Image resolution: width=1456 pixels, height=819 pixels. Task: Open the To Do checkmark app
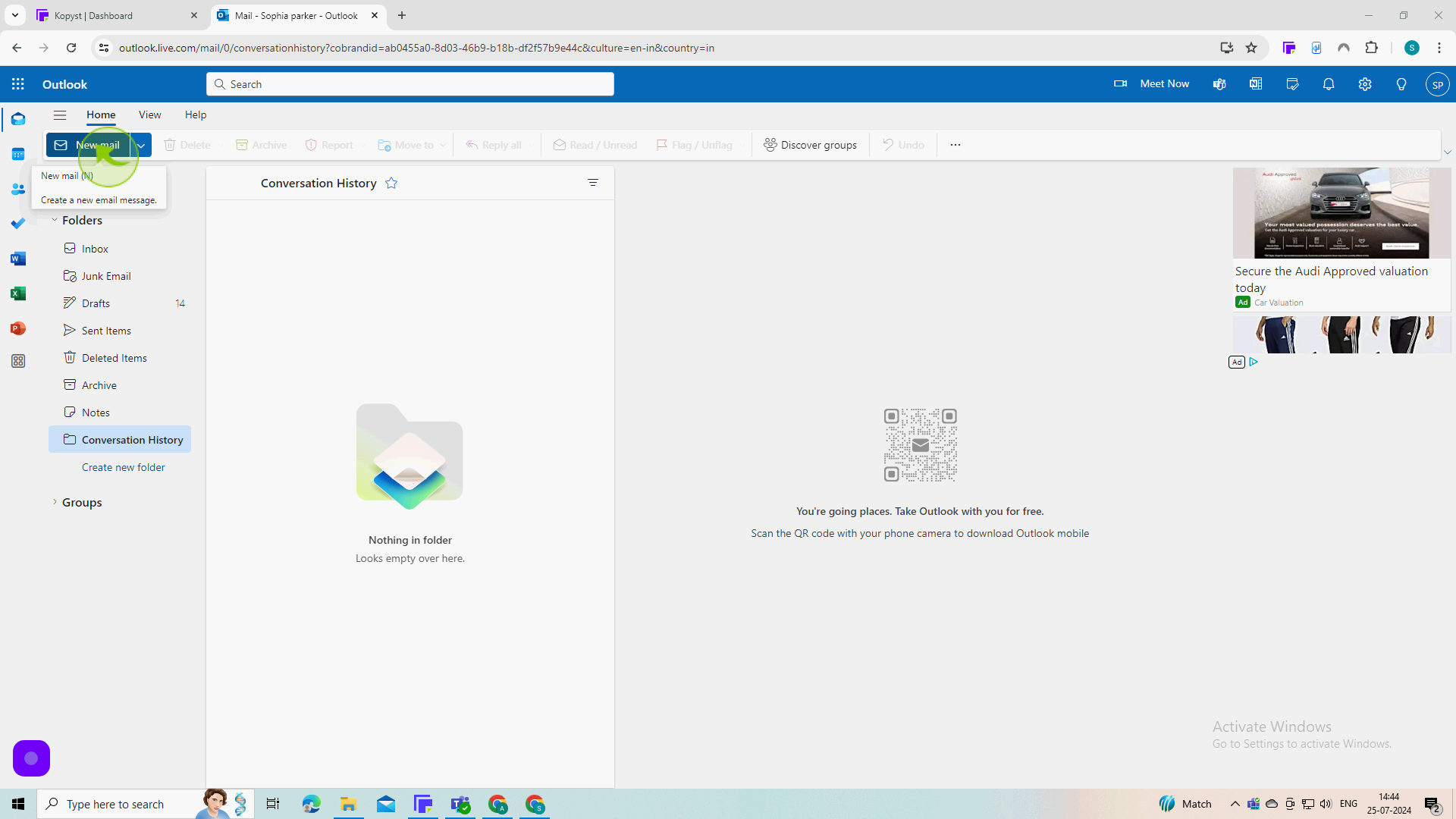click(18, 224)
